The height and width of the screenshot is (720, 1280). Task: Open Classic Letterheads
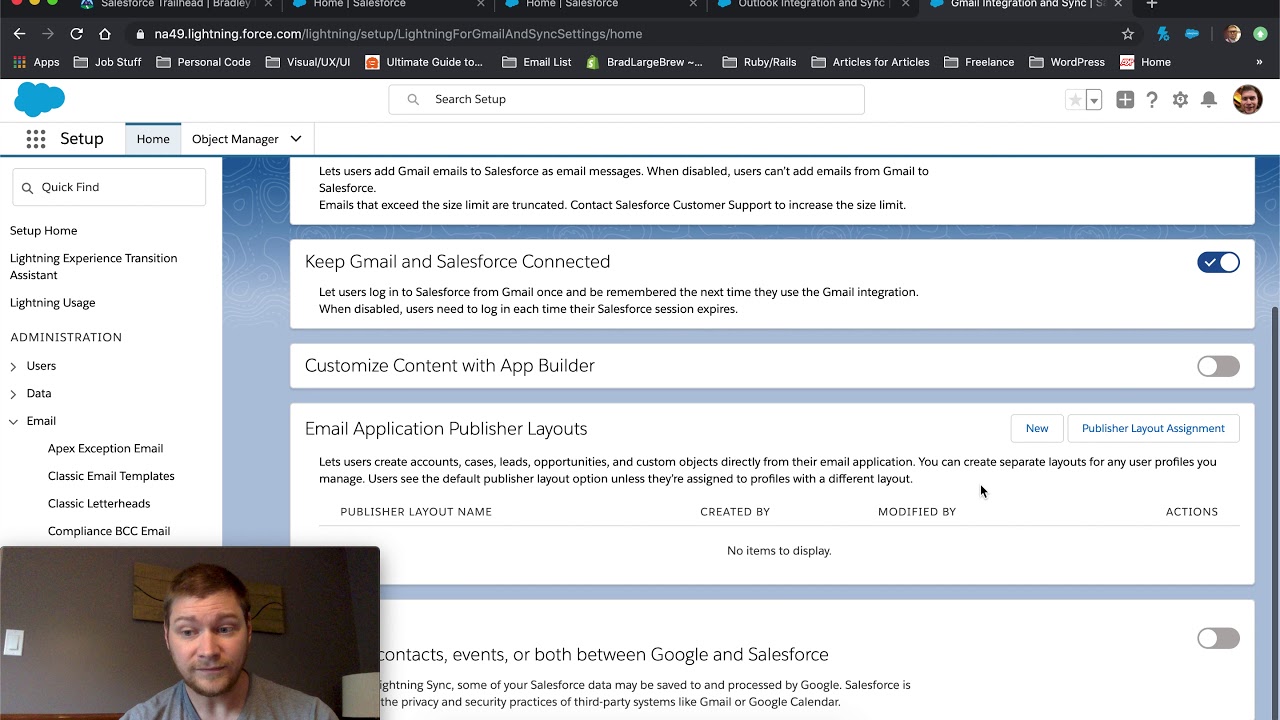99,504
